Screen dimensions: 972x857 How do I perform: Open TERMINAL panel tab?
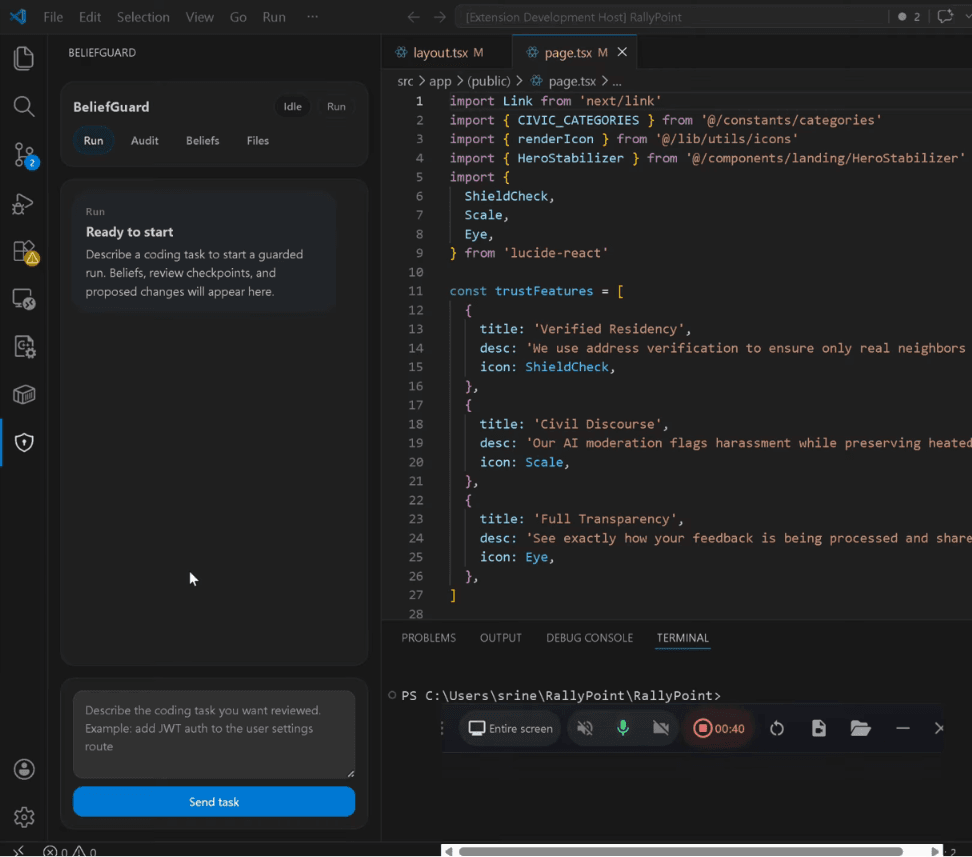click(x=683, y=637)
